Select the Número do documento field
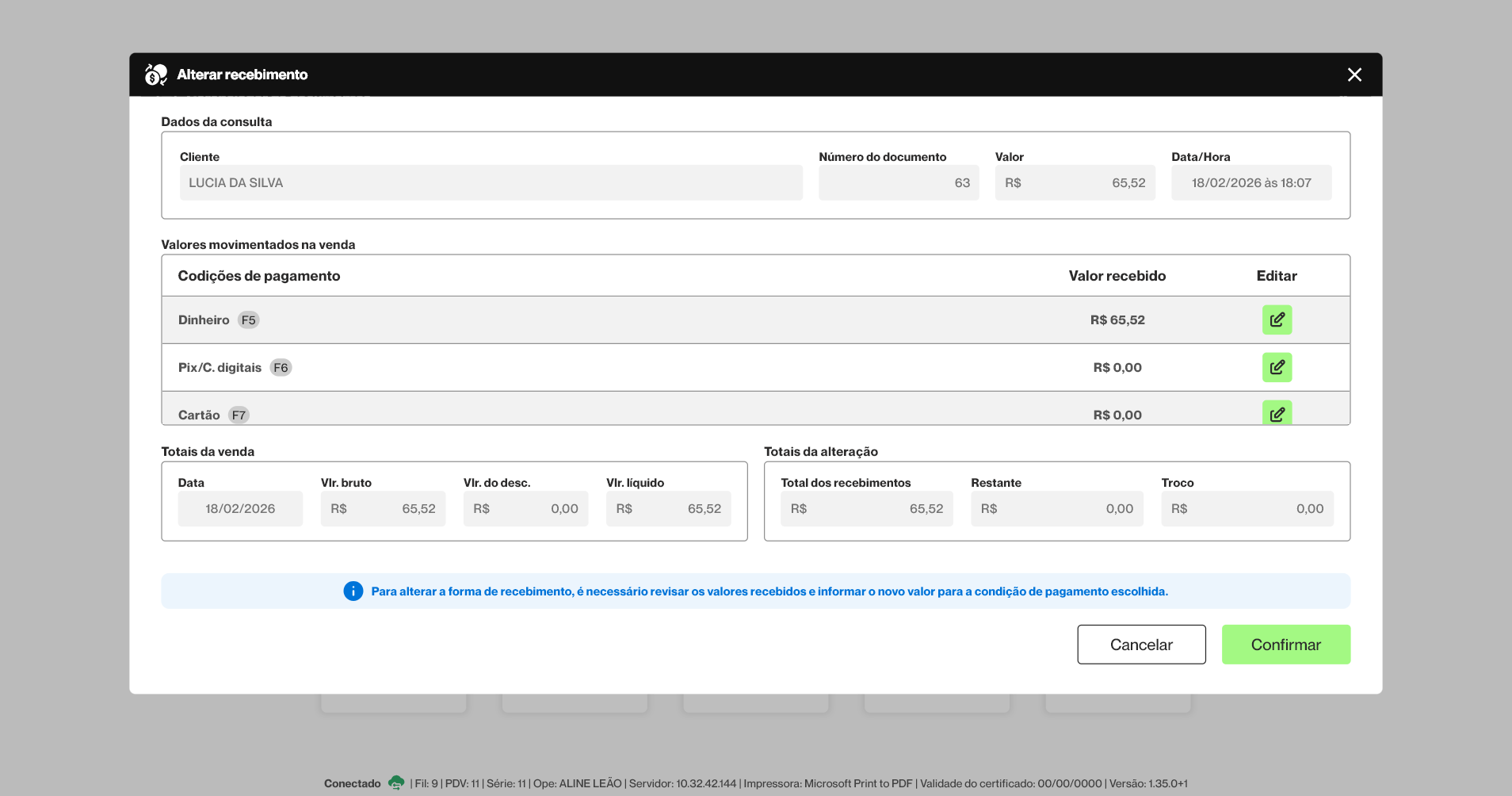This screenshot has height=796, width=1512. 899,183
